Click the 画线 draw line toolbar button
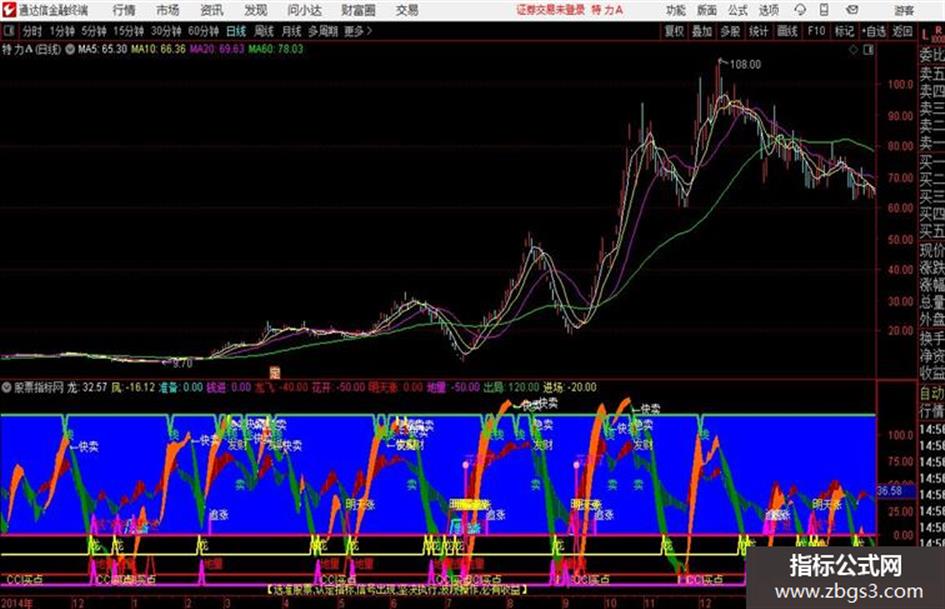This screenshot has height=609, width=945. pos(787,31)
